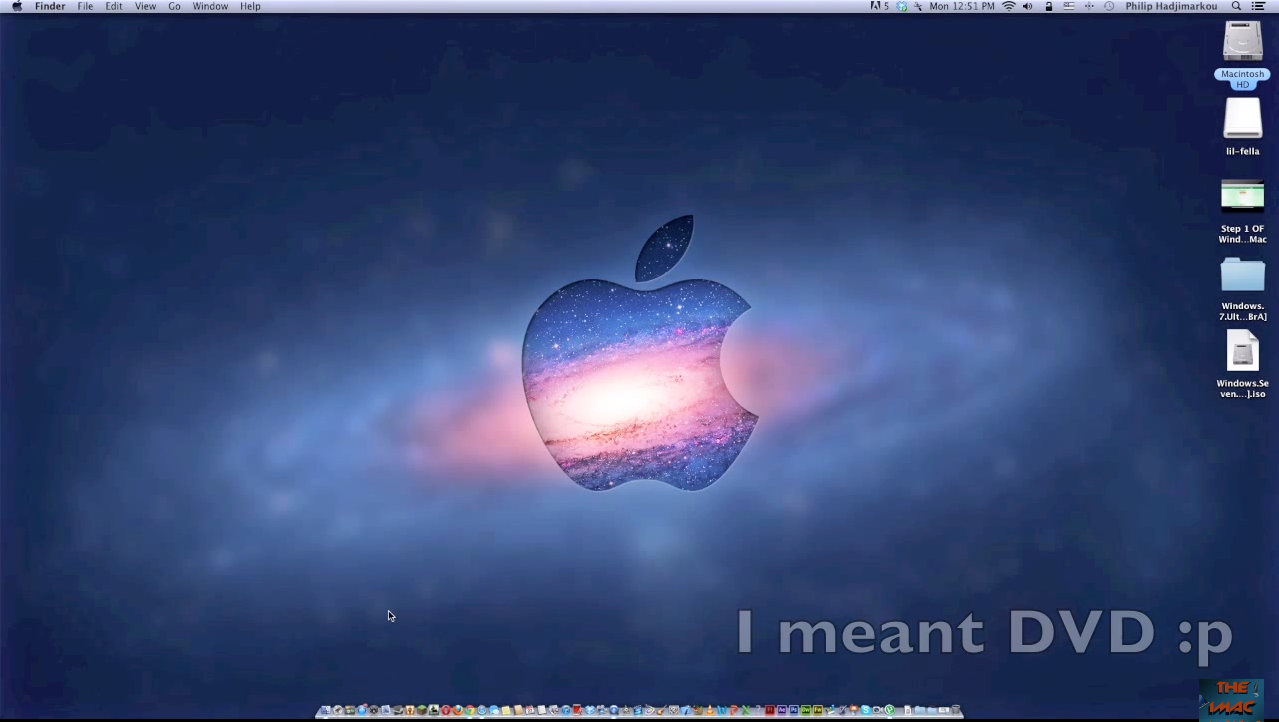1279x722 pixels.
Task: Open Skype from the Dock
Action: (866, 710)
